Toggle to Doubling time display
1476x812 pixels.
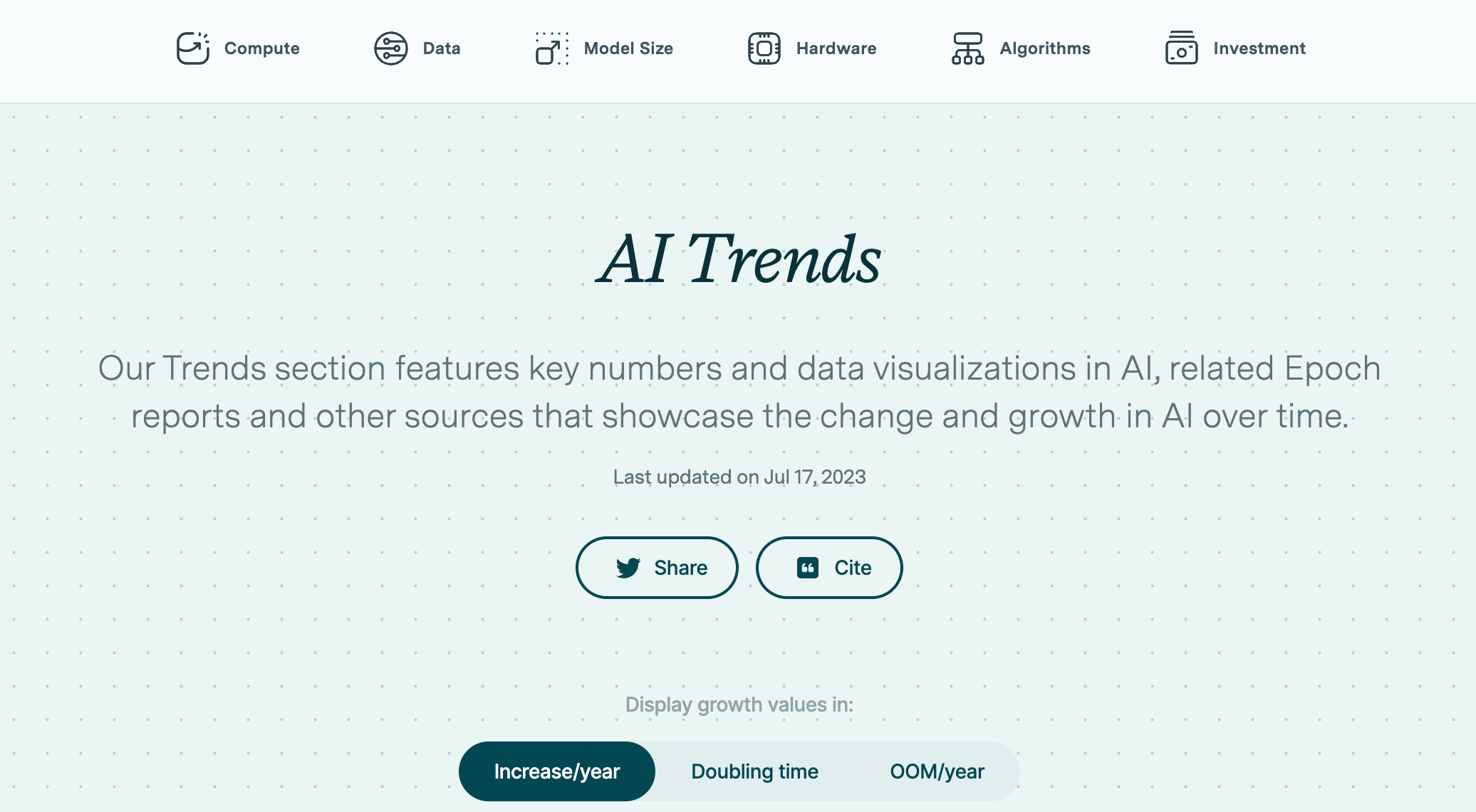(754, 770)
